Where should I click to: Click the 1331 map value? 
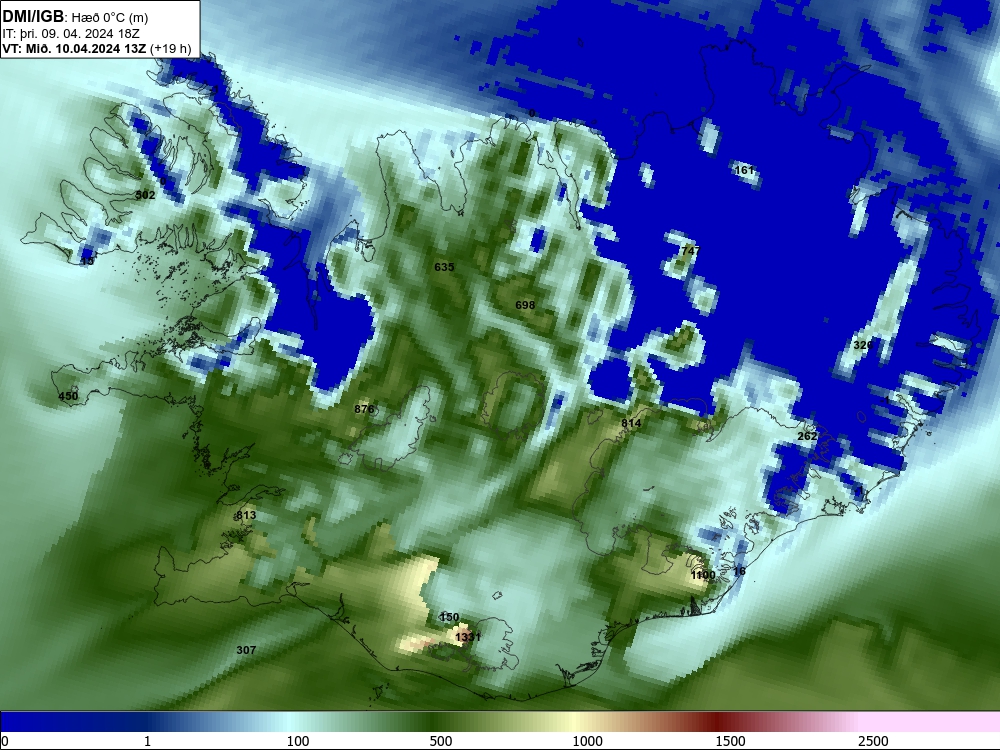coord(467,636)
